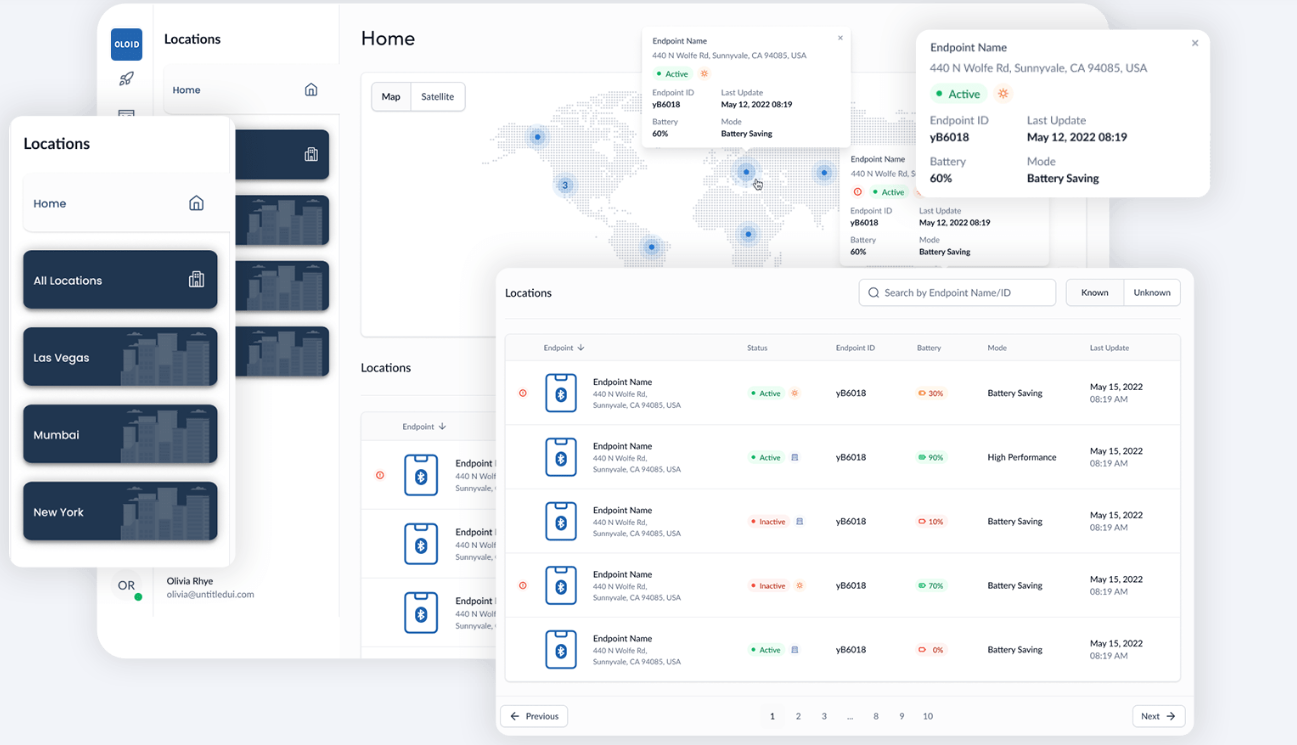Screen dimensions: 1297x745
Task: Click the home icon in floating Locations card
Action: 196,203
